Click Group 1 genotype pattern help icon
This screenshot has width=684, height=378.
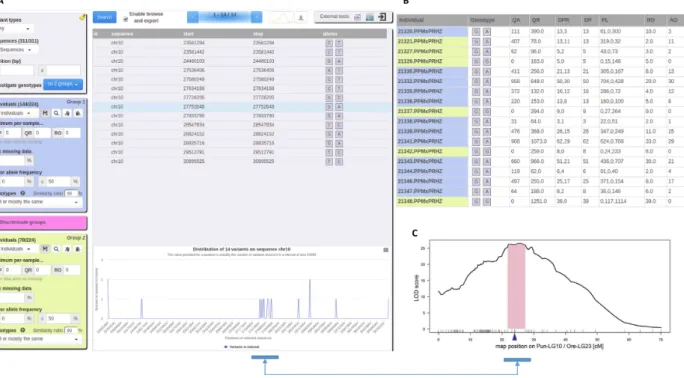(x=23, y=193)
